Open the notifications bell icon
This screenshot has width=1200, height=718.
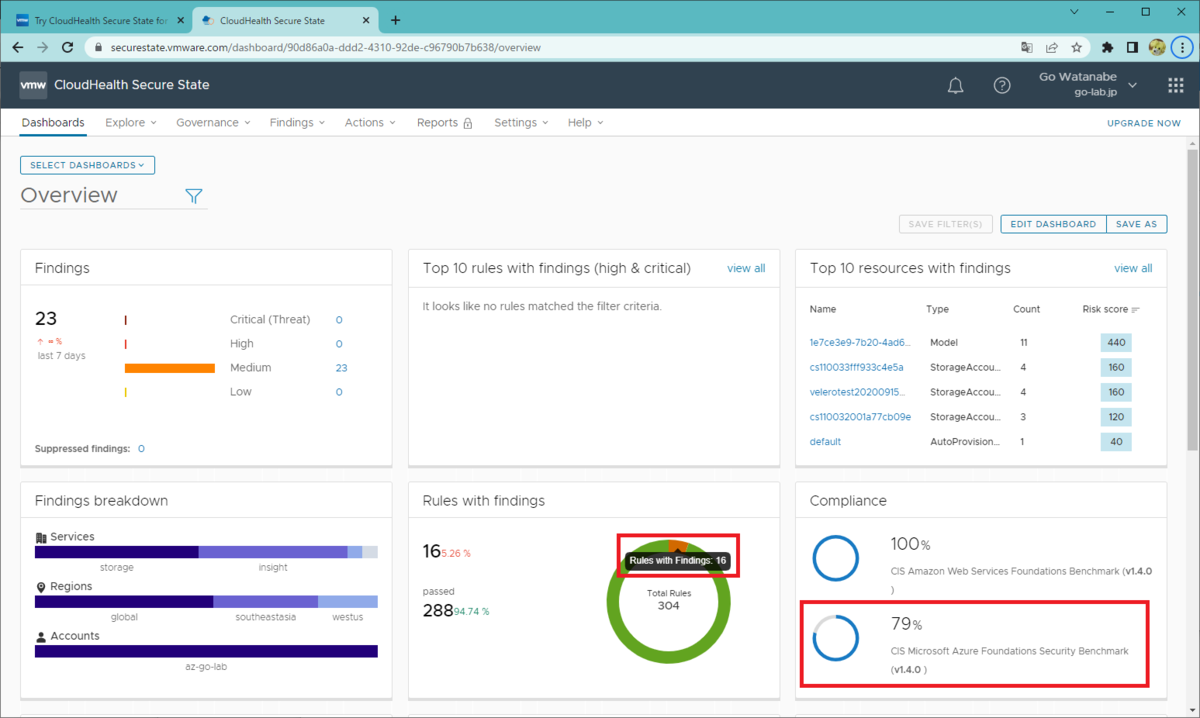click(x=955, y=86)
